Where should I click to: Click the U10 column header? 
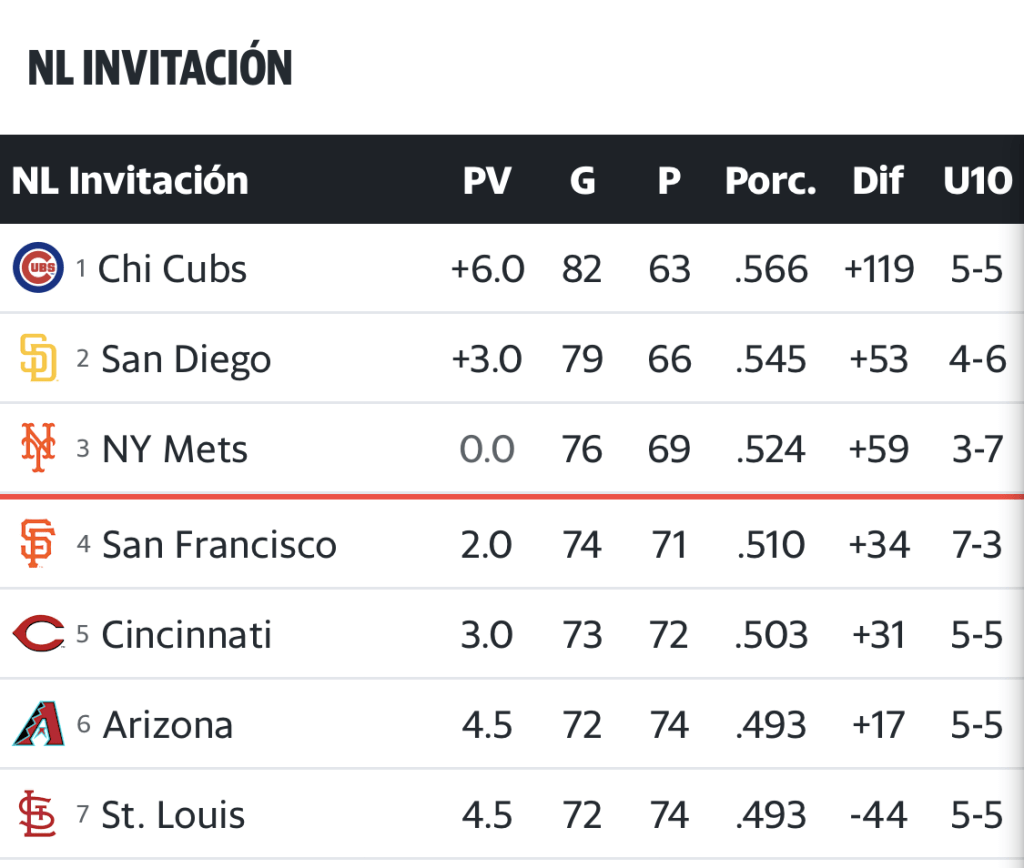click(977, 181)
